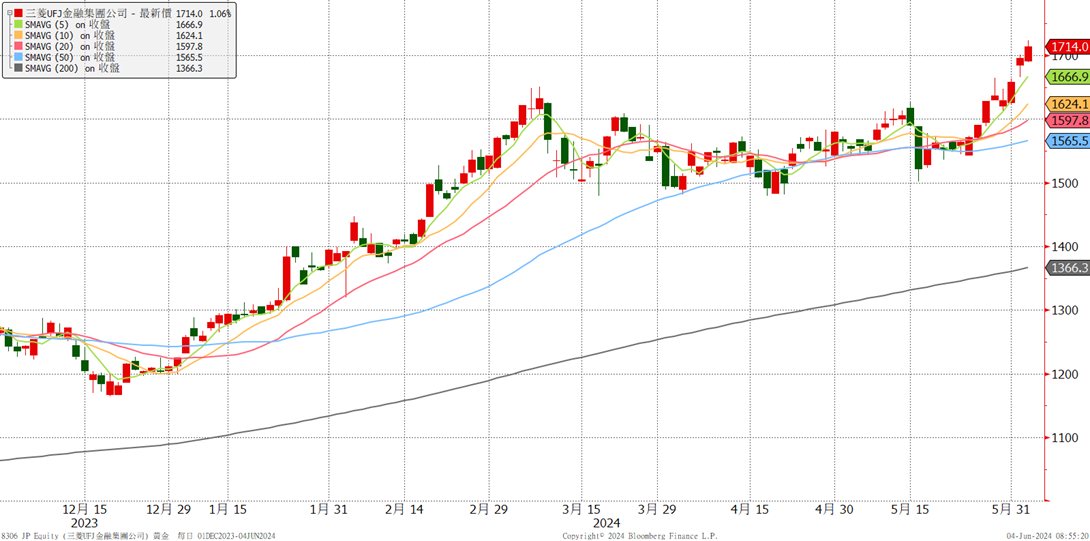Viewport: 1090px width, 541px height.
Task: Click the 1565.5 value in the legend
Action: pyautogui.click(x=190, y=58)
